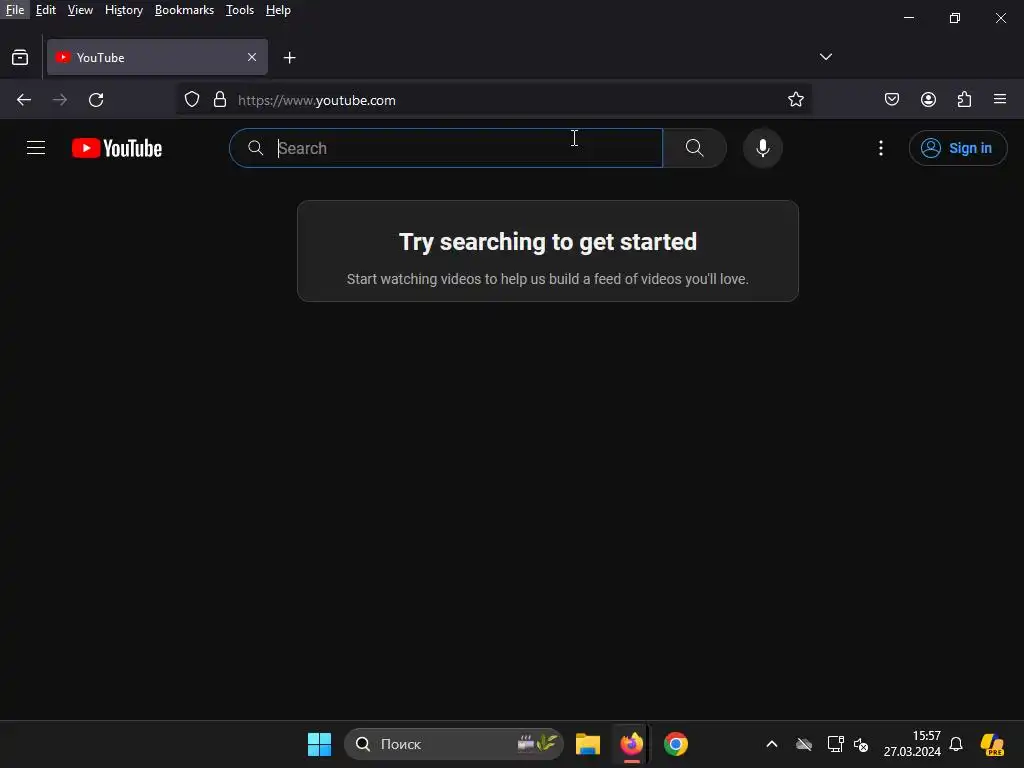
Task: Click the Copilot preview taskbar icon
Action: pos(992,744)
